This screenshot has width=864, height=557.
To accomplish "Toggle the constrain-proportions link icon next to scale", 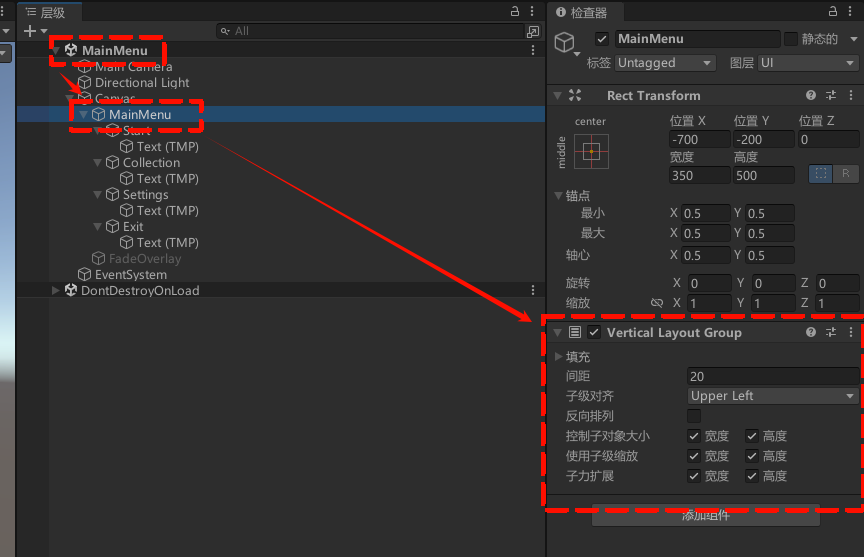I will coord(657,303).
